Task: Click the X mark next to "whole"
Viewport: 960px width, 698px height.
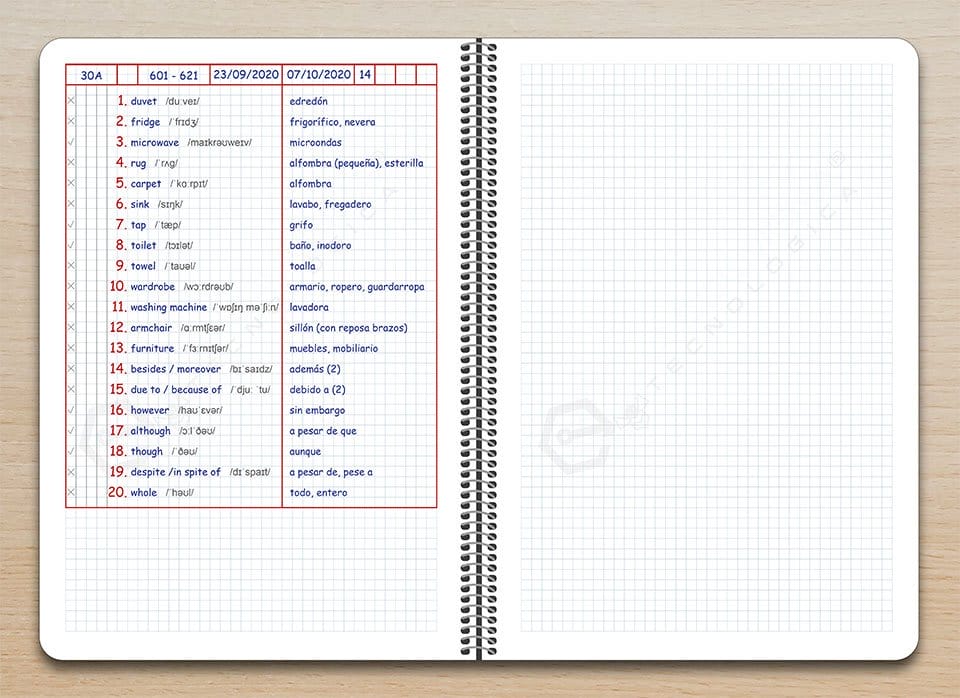Action: coord(69,492)
